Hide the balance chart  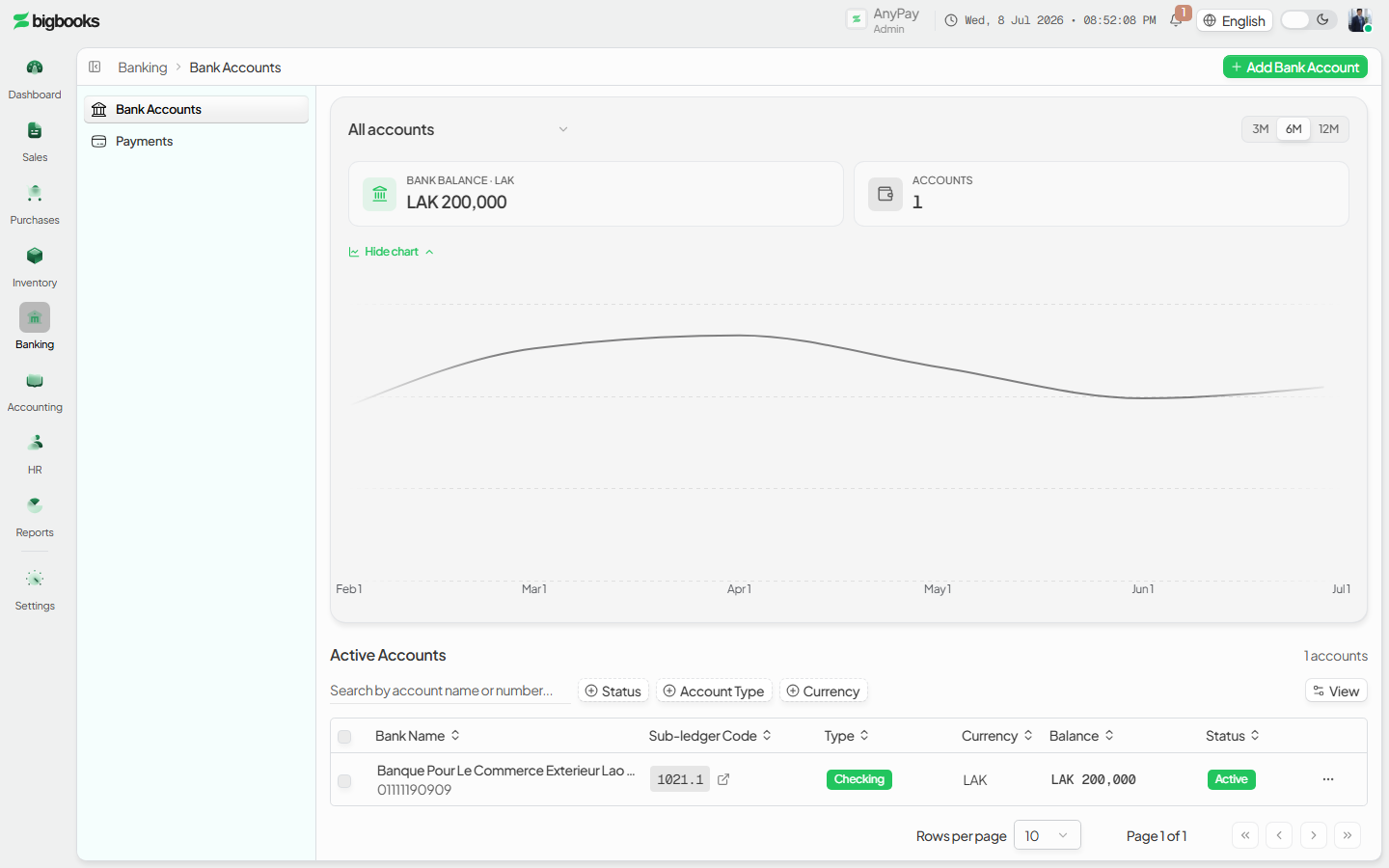point(391,252)
